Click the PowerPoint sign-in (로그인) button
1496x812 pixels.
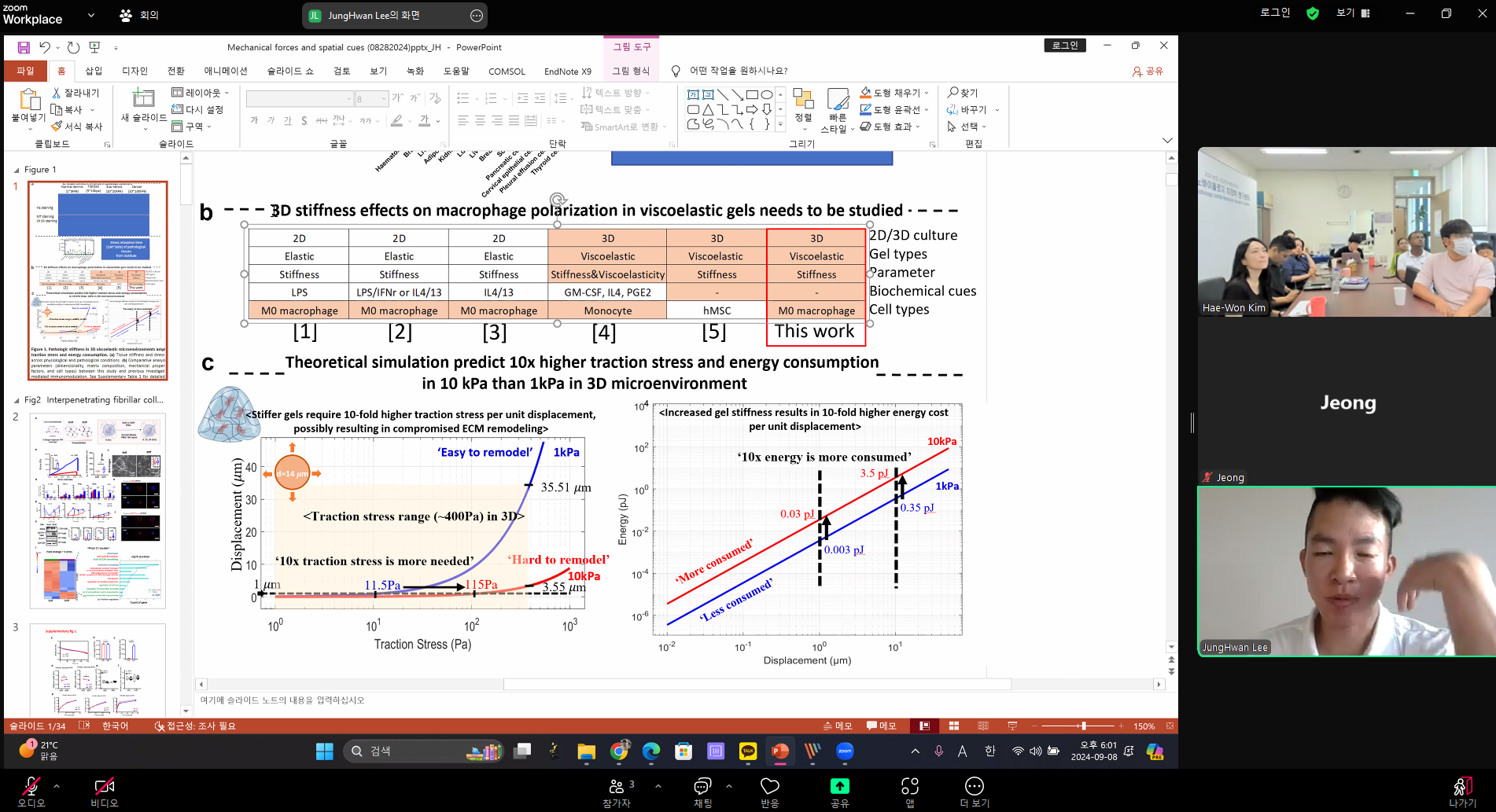pos(1065,46)
